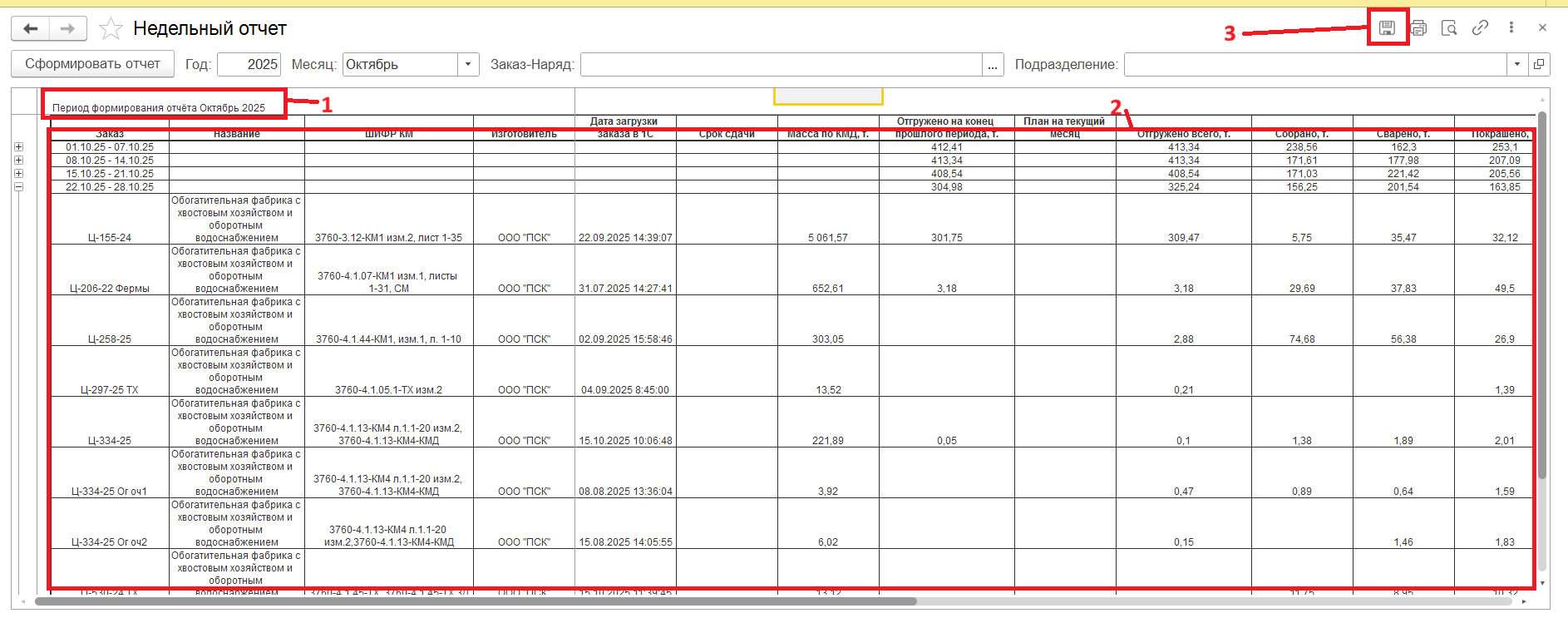This screenshot has height=618, width=1568.
Task: Click the left arrow of horizontal scrollbar
Action: pos(22,601)
